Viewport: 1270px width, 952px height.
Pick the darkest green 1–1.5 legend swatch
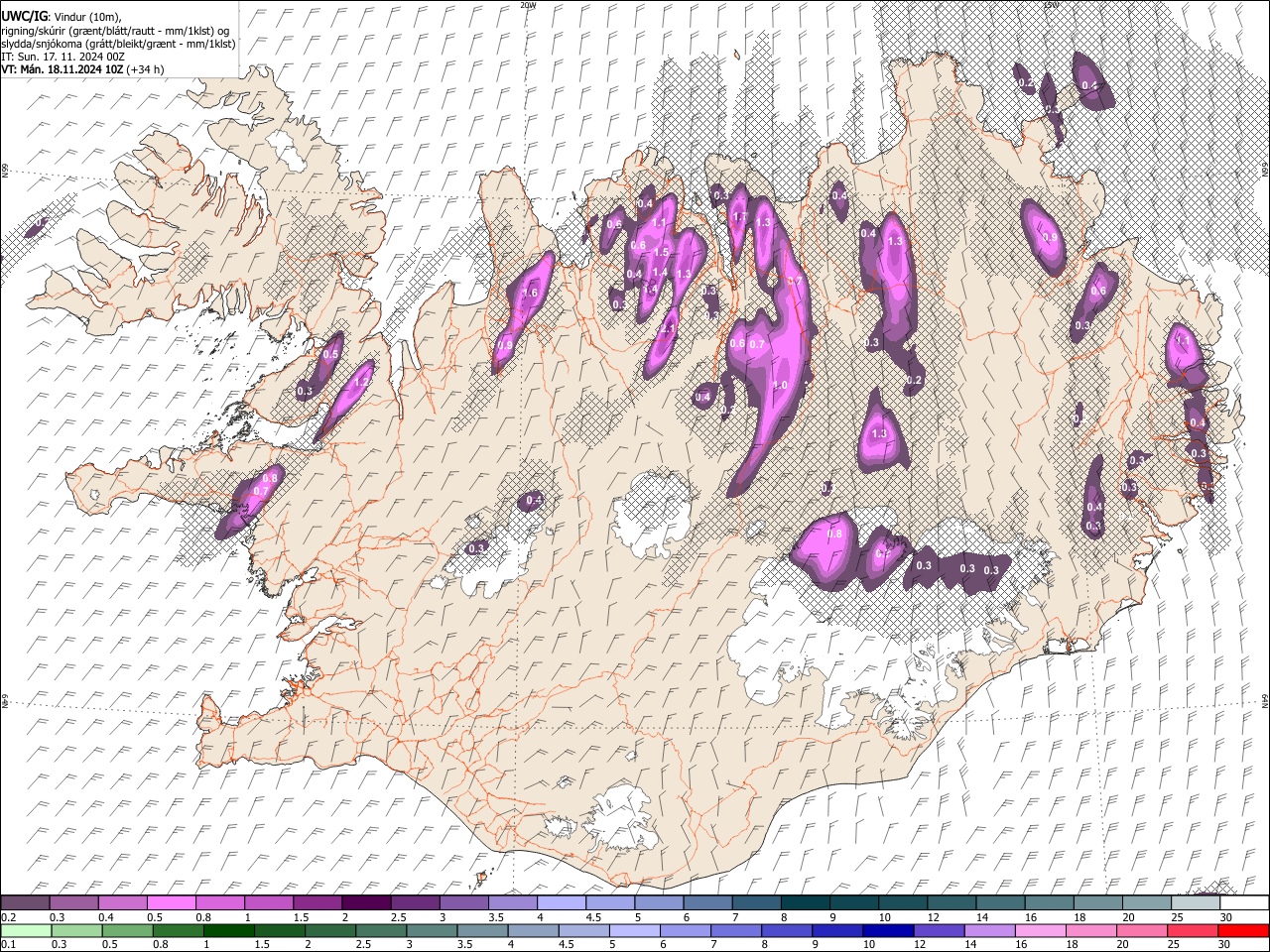(228, 930)
